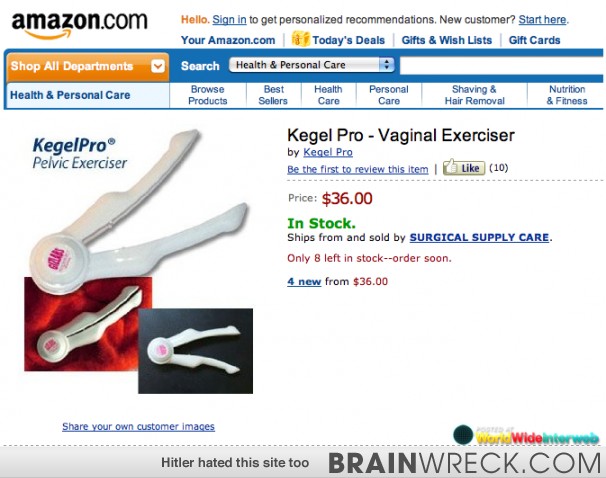Go to the Shaving & Hair Removal section
606x478 pixels.
pos(474,95)
